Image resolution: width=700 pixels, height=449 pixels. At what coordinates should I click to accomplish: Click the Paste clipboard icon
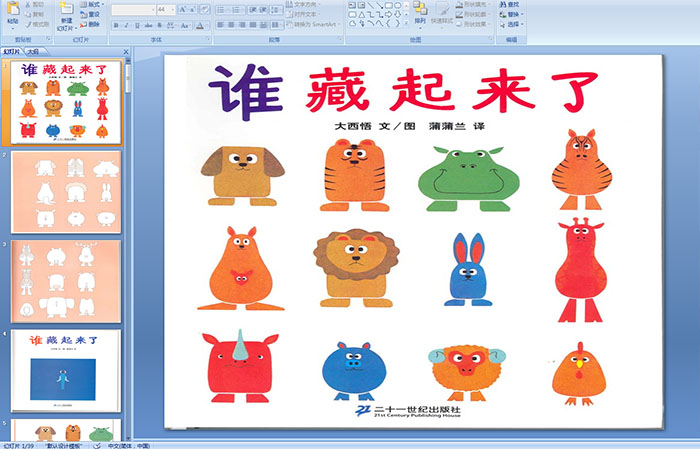coord(13,8)
